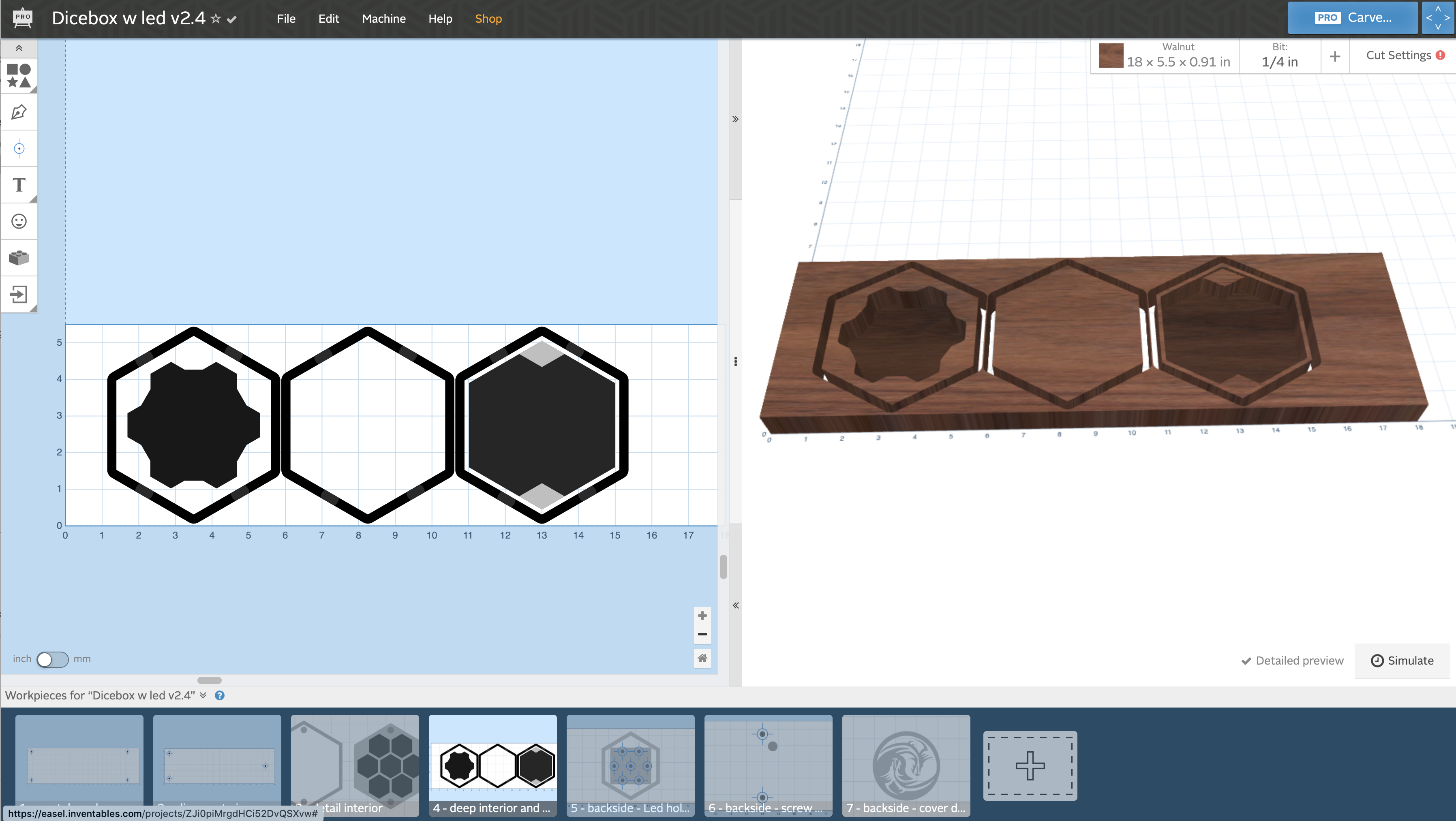Viewport: 1456px width, 821px height.
Task: Click the Carve button
Action: click(1353, 17)
